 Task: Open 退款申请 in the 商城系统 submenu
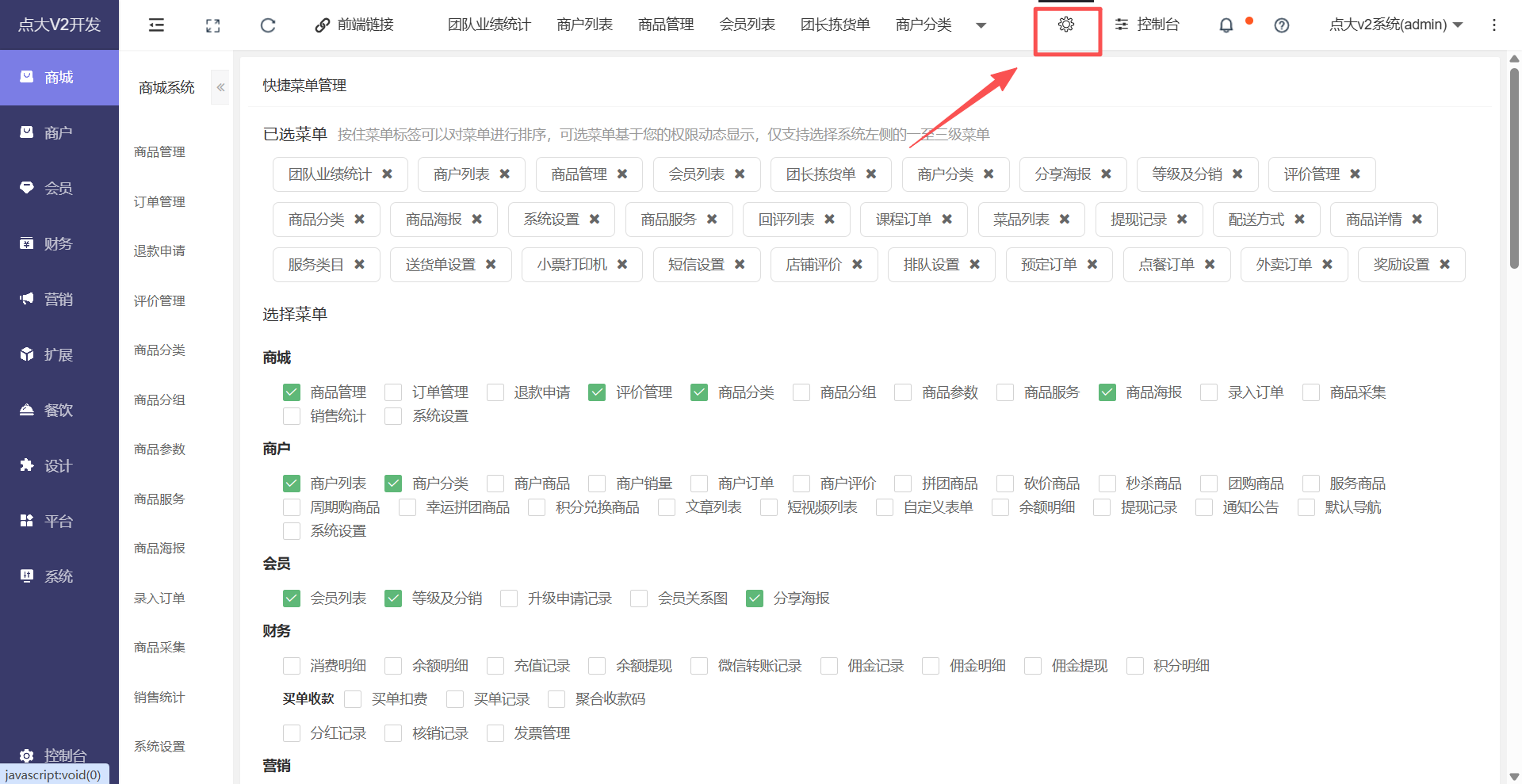159,251
